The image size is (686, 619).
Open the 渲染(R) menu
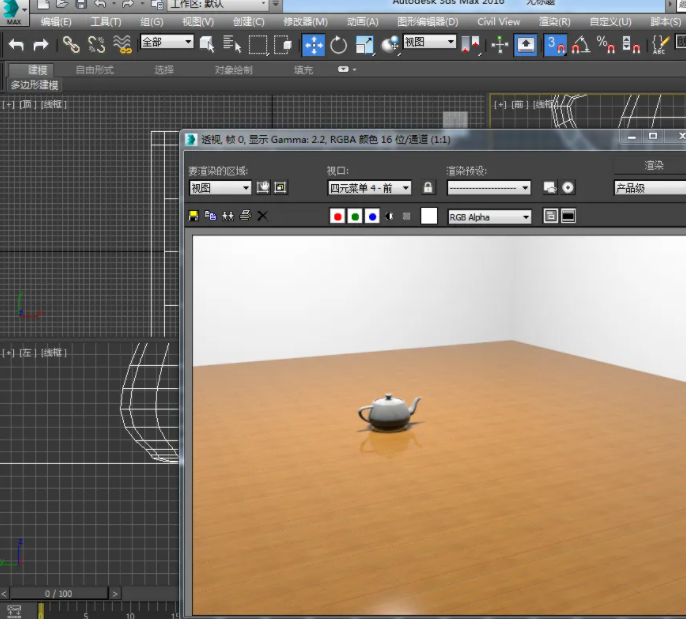click(x=555, y=21)
